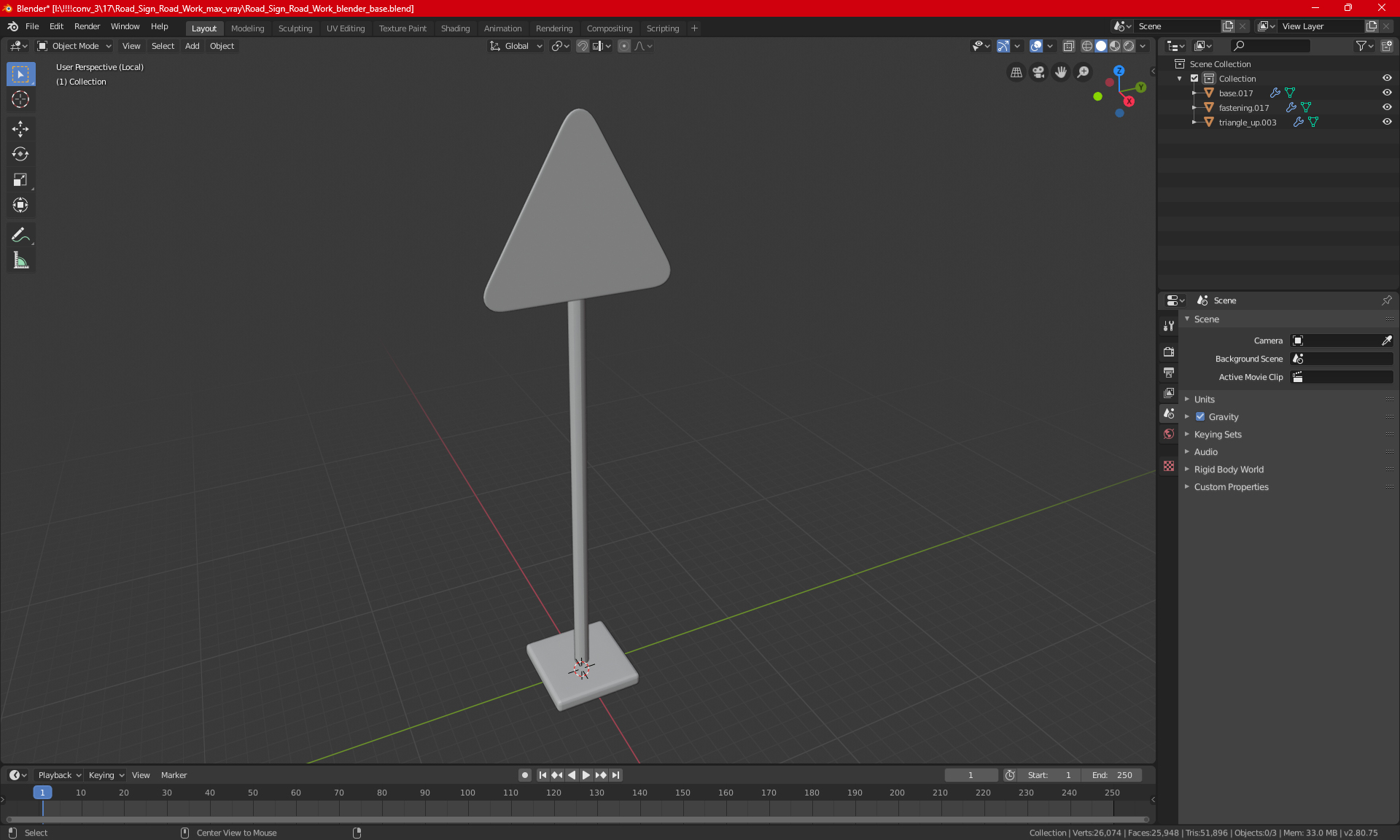1400x840 pixels.
Task: Click the Transform tool icon
Action: click(x=20, y=205)
